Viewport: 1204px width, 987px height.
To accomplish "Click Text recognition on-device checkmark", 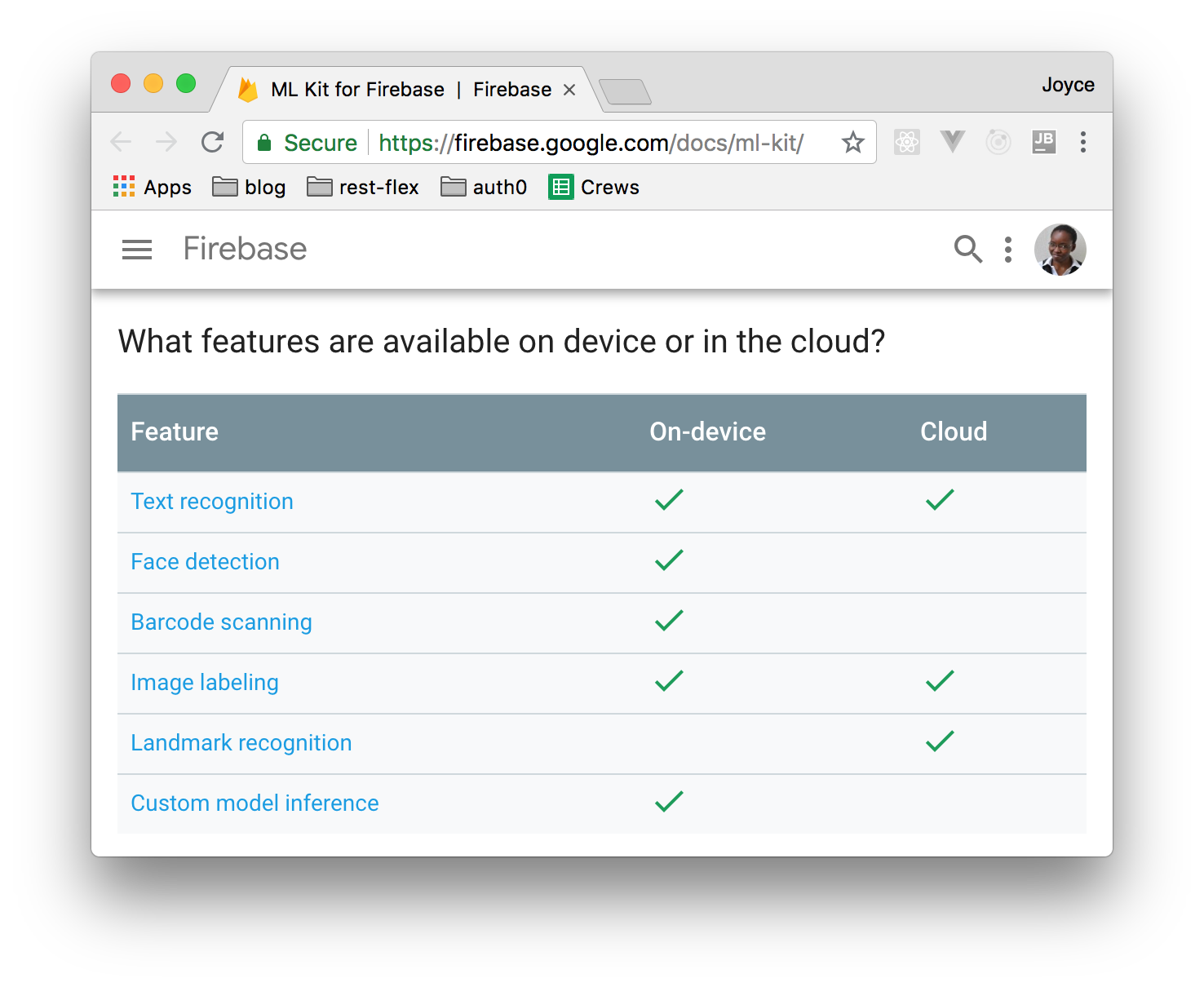I will point(669,500).
